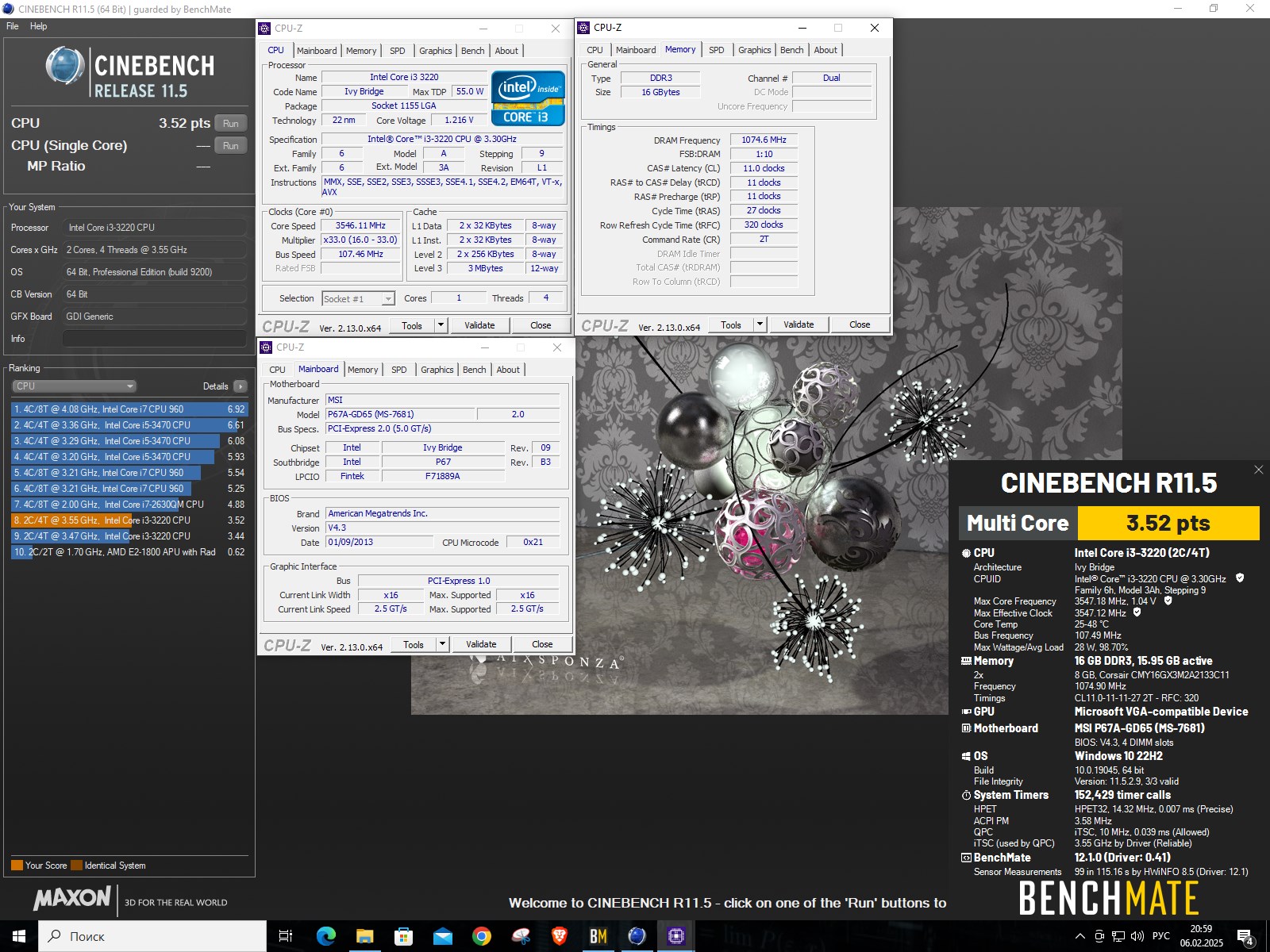Open the Graphics tab in the CPU-Z Mainboard window
The height and width of the screenshot is (952, 1270).
437,370
